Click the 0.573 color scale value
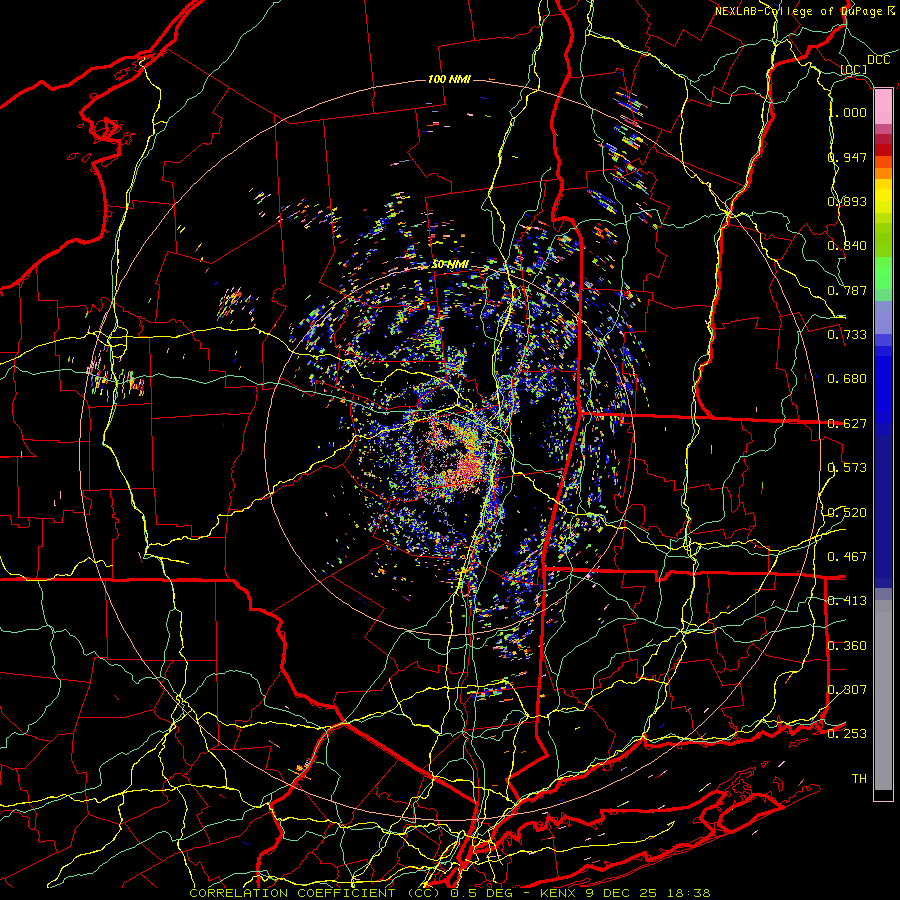Viewport: 900px width, 900px height. pyautogui.click(x=847, y=468)
